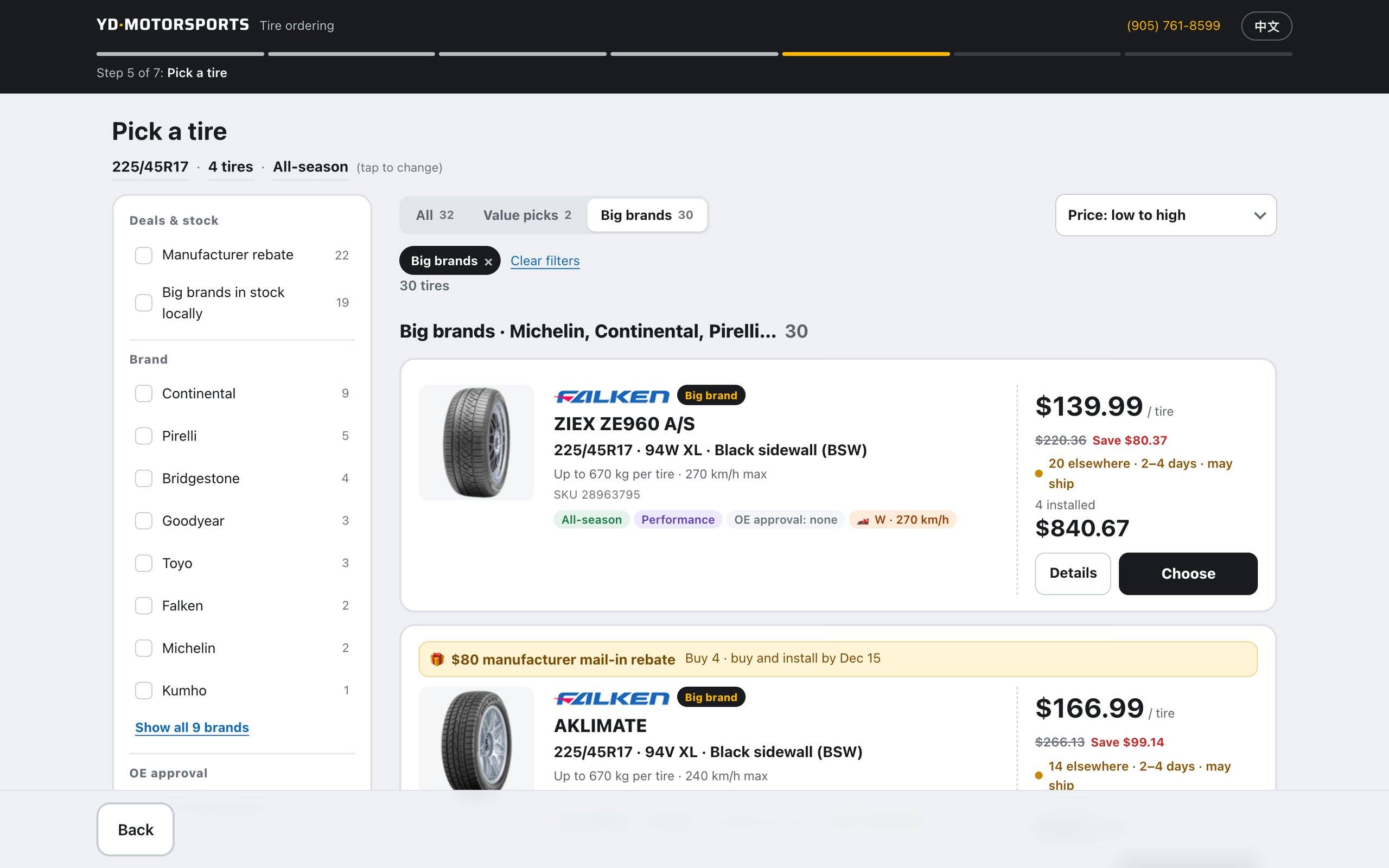The height and width of the screenshot is (868, 1389).
Task: Open the ZIEX ZE960 A/S tire photo
Action: tap(476, 443)
